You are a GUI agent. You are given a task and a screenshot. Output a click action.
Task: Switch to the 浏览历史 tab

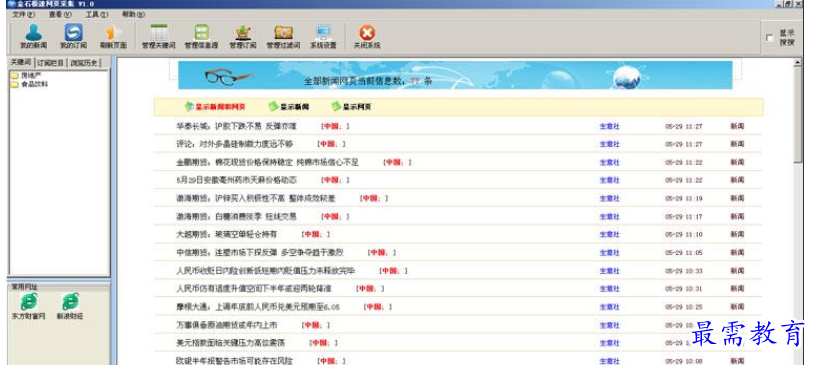tap(84, 63)
